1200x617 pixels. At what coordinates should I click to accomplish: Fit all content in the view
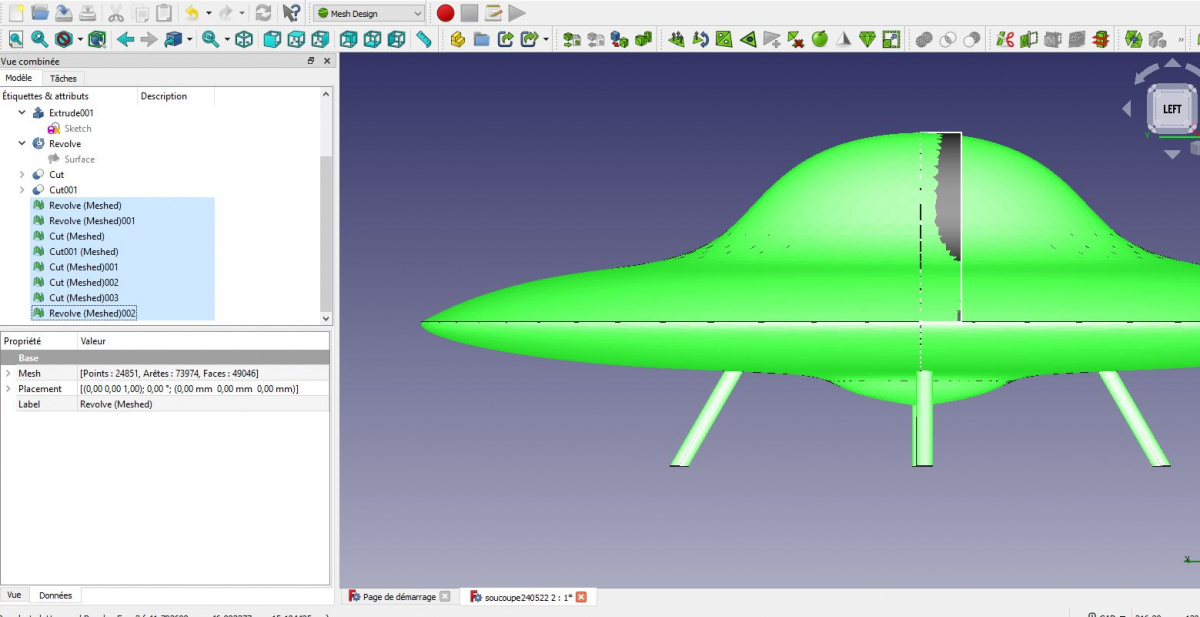click(x=16, y=39)
